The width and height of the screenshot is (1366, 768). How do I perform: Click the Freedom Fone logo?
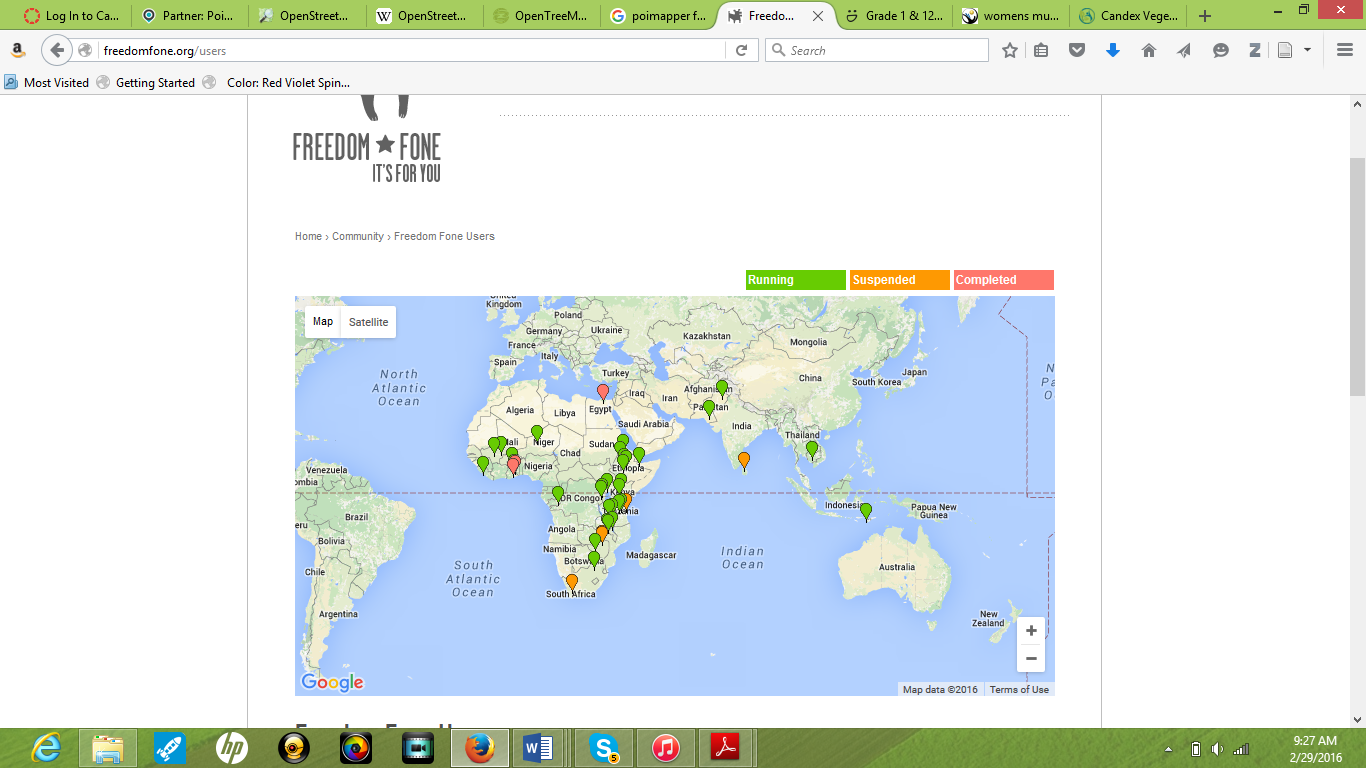[x=367, y=141]
